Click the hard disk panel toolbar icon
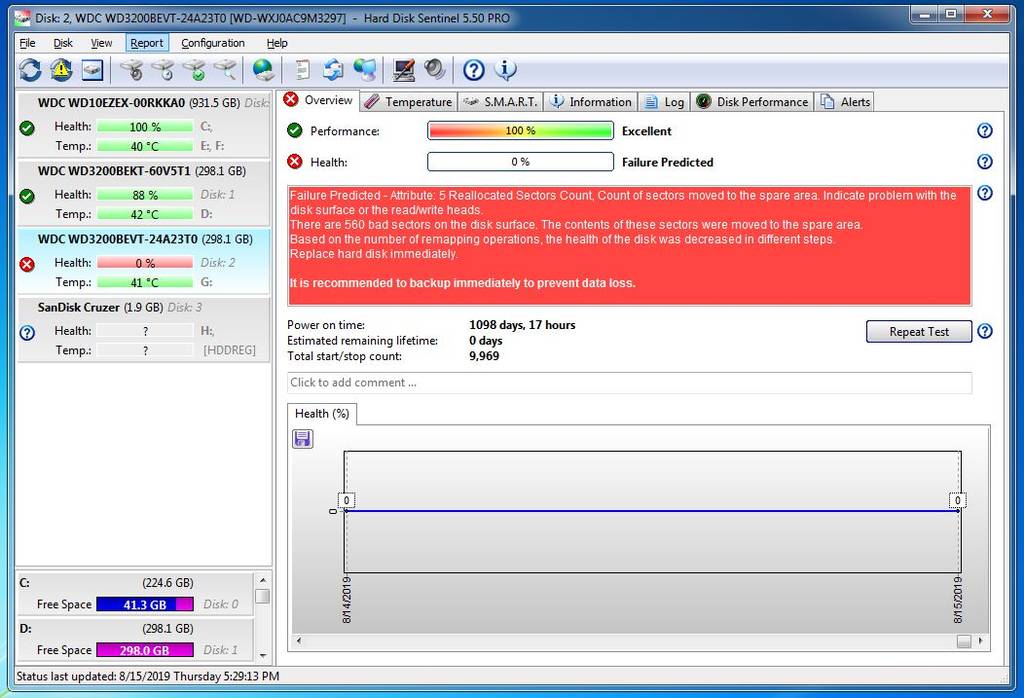Viewport: 1024px width, 698px height. [x=93, y=70]
